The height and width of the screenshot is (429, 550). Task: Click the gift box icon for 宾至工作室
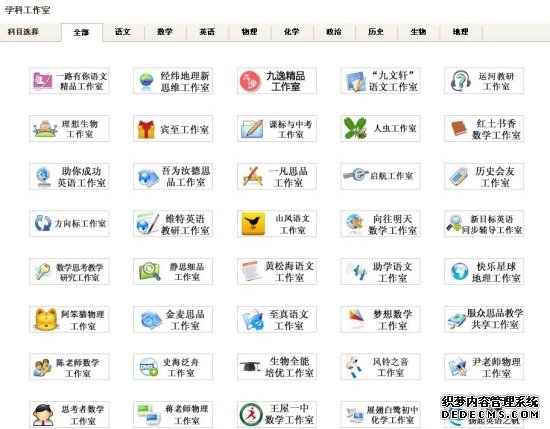click(146, 129)
